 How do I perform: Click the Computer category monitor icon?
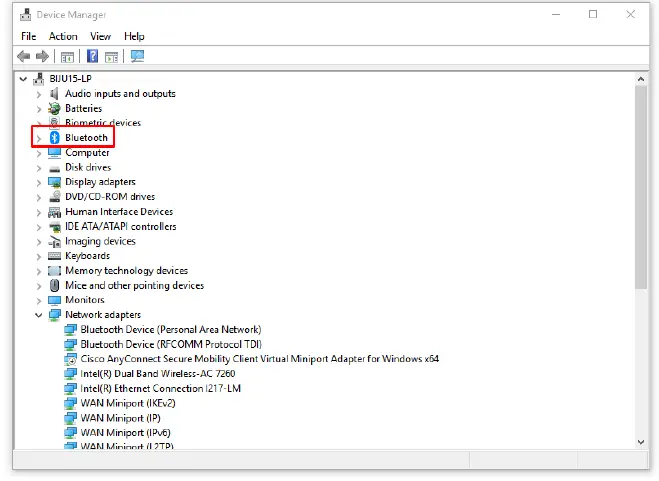pyautogui.click(x=54, y=153)
